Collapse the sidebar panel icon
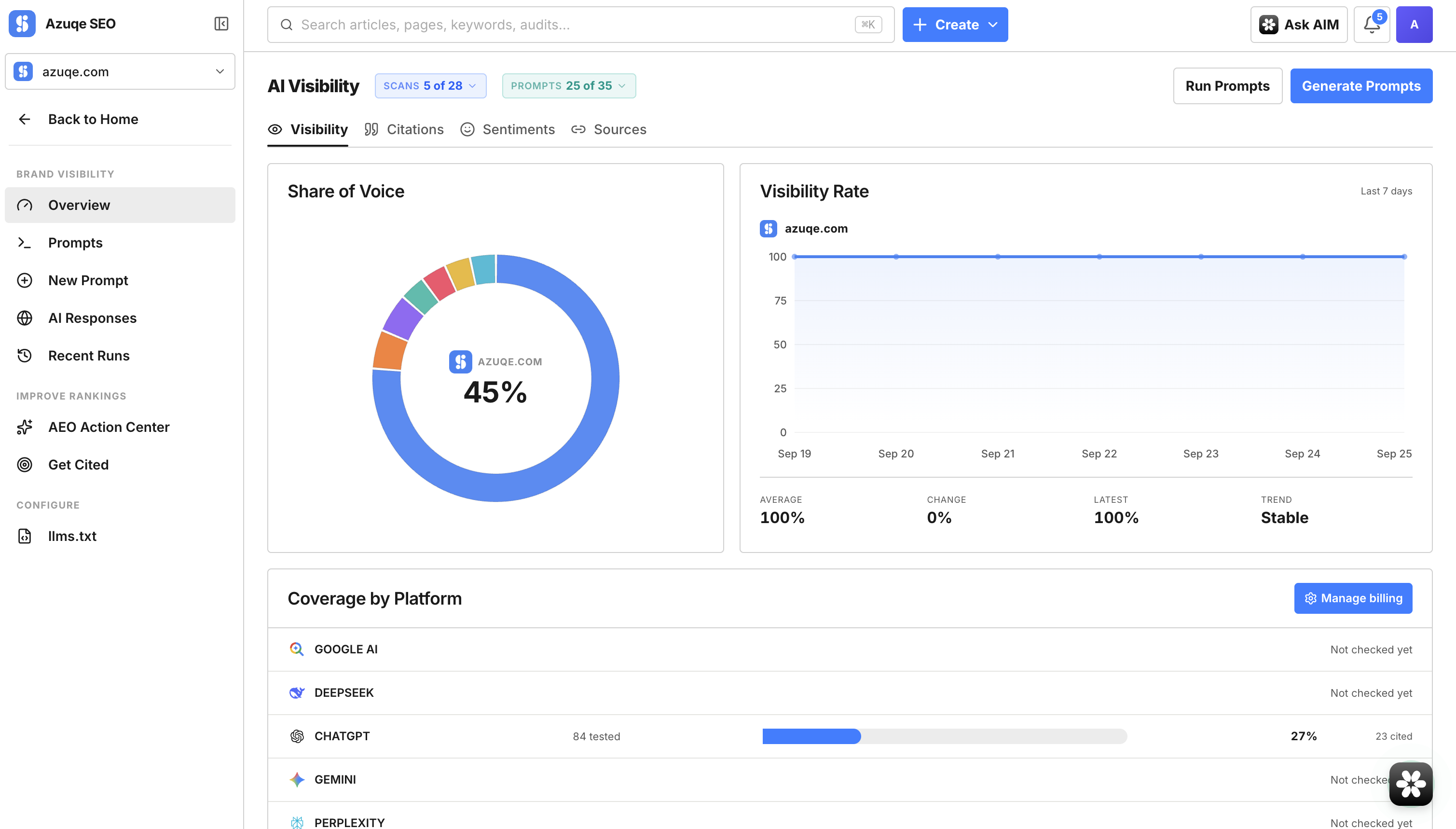 (221, 24)
